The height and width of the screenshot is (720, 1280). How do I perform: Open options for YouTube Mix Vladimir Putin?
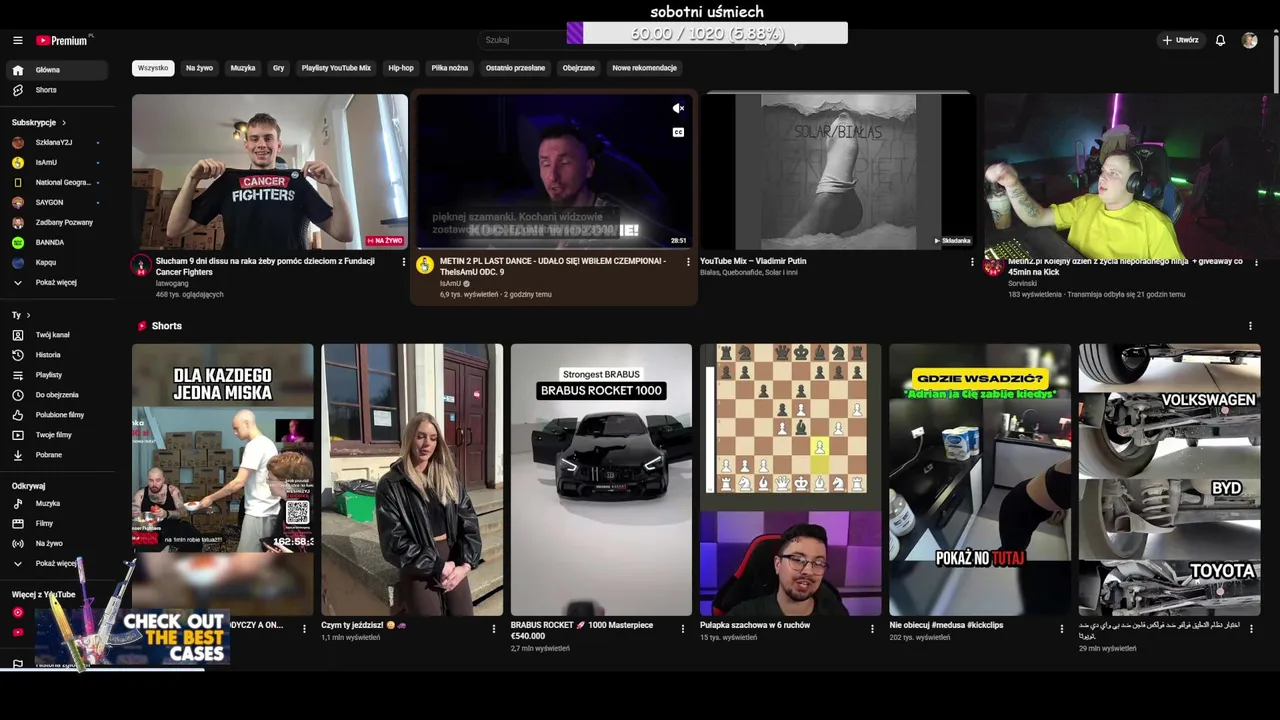coord(972,262)
